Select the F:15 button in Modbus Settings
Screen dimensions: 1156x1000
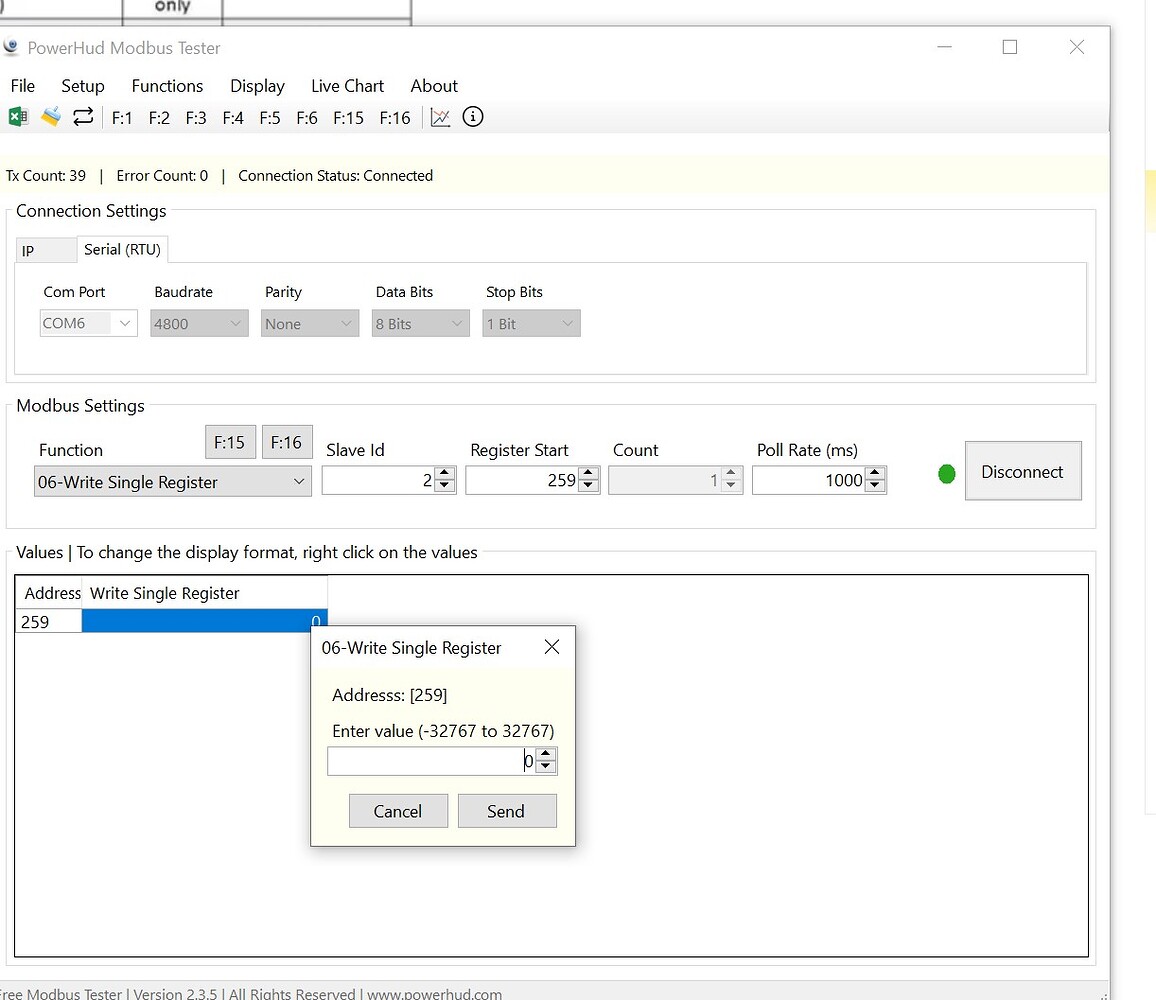(x=230, y=442)
